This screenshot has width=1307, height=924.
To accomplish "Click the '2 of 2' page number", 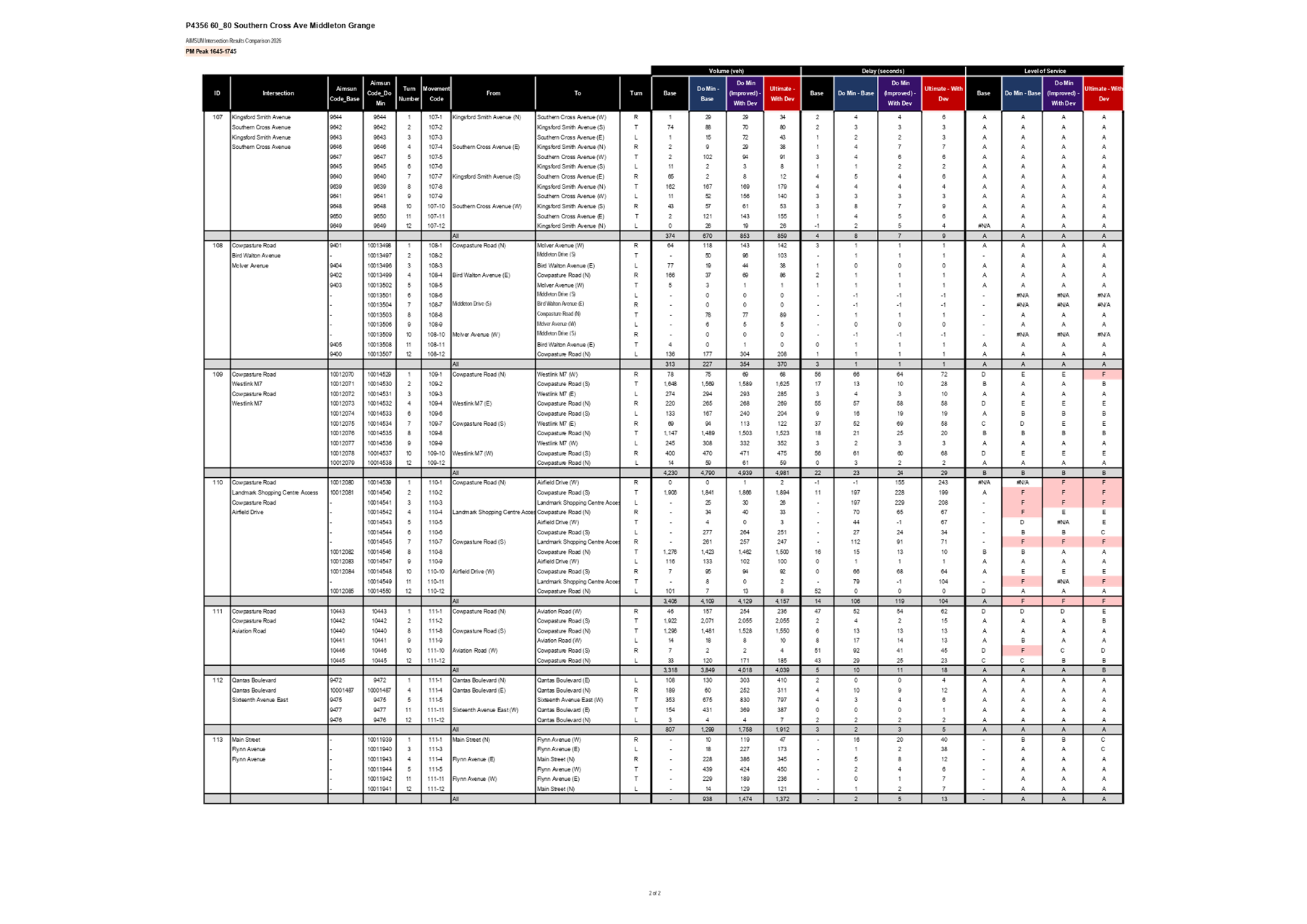I will click(x=654, y=894).
